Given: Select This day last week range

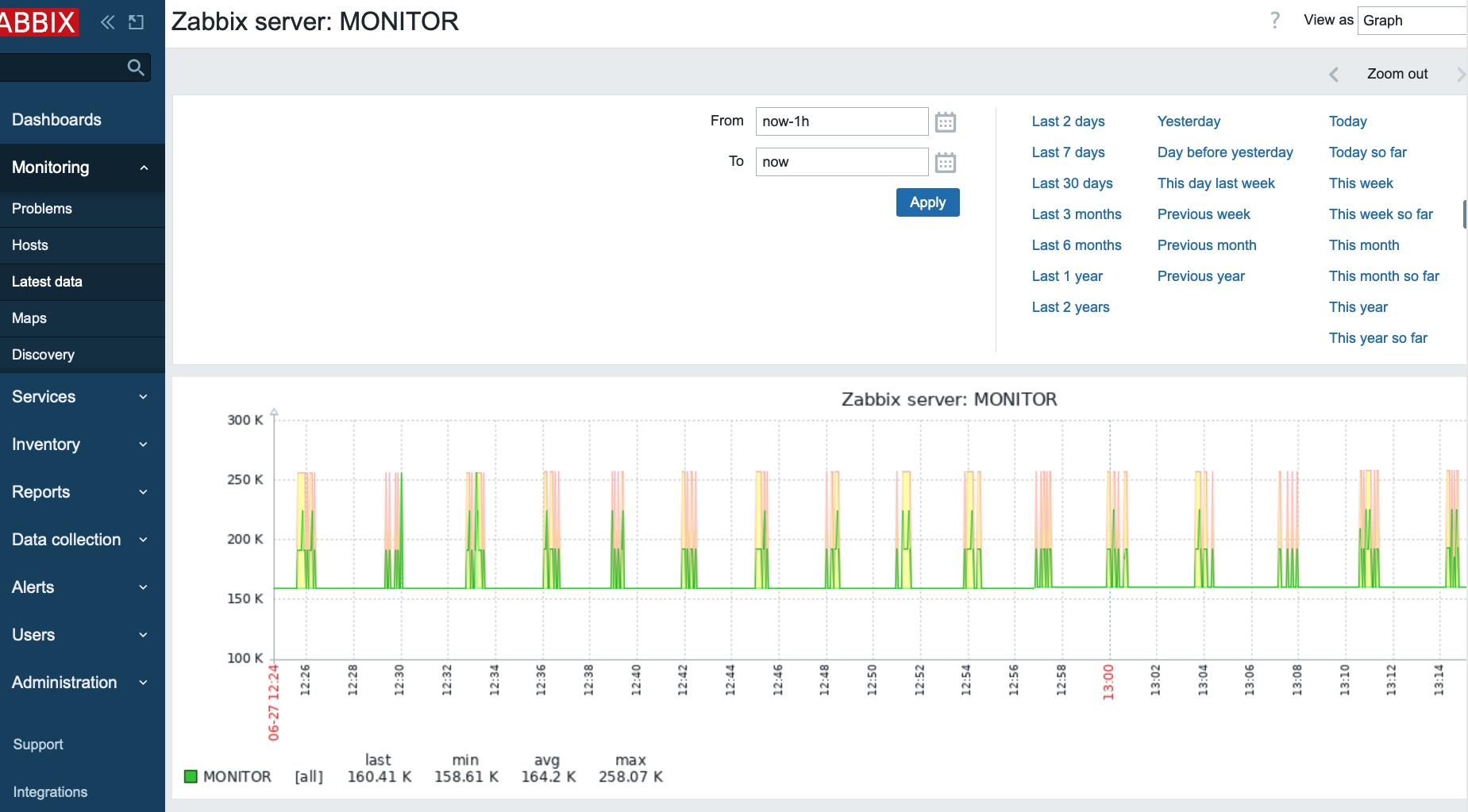Looking at the screenshot, I should (1216, 183).
